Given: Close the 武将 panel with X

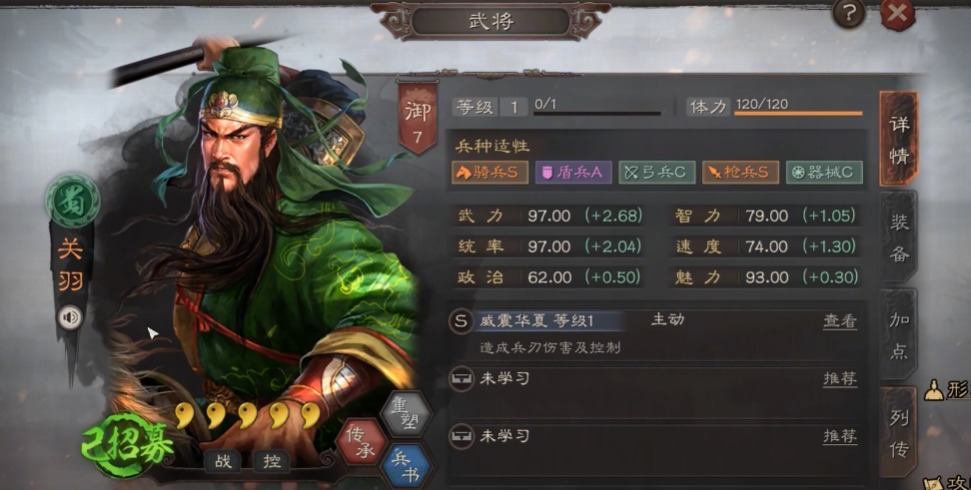Looking at the screenshot, I should point(897,13).
